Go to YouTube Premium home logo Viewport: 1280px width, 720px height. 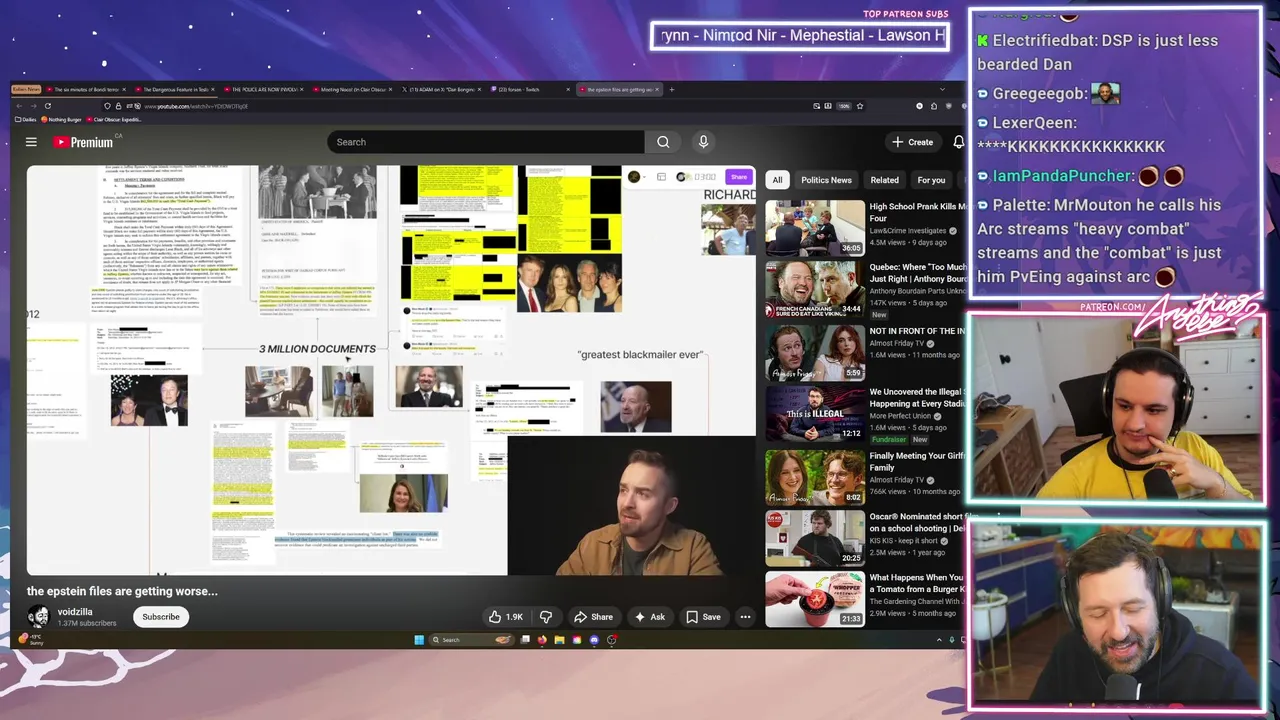[x=83, y=142]
